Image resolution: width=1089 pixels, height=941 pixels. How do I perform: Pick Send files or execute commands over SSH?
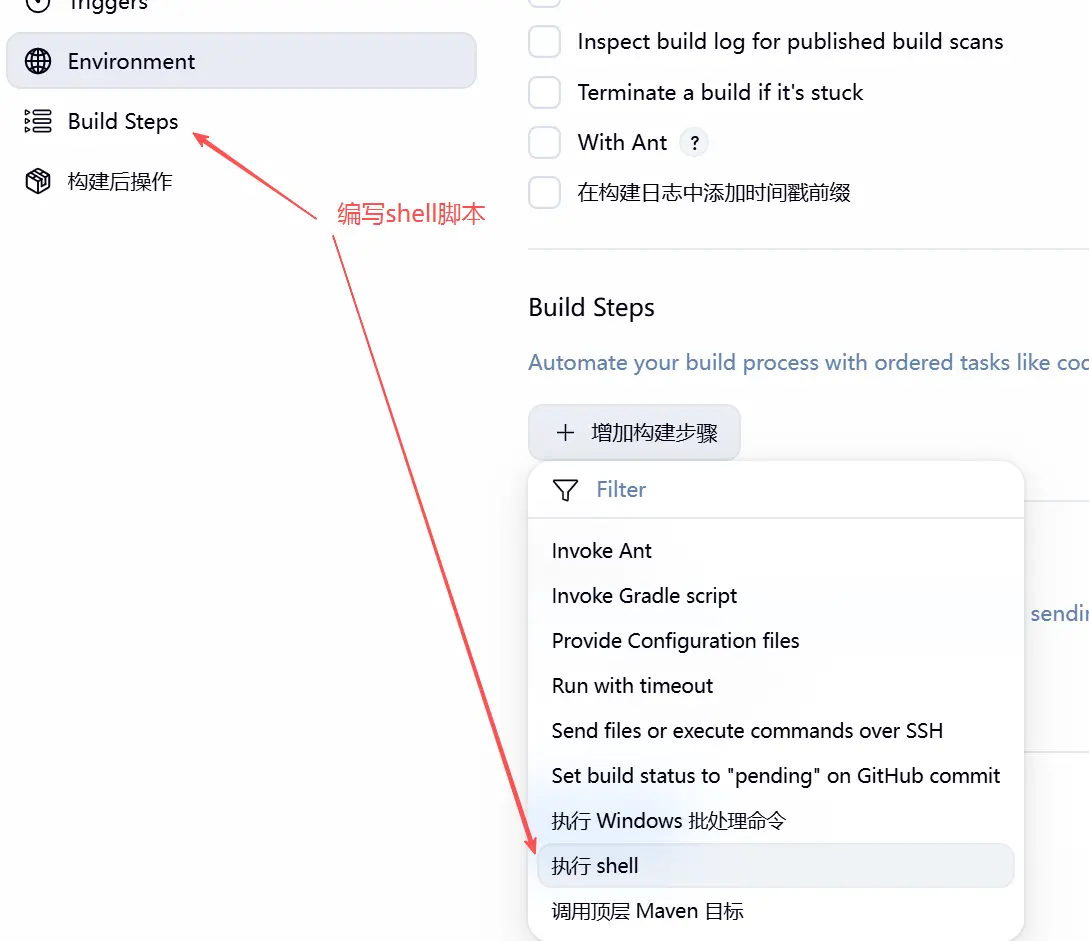point(747,731)
